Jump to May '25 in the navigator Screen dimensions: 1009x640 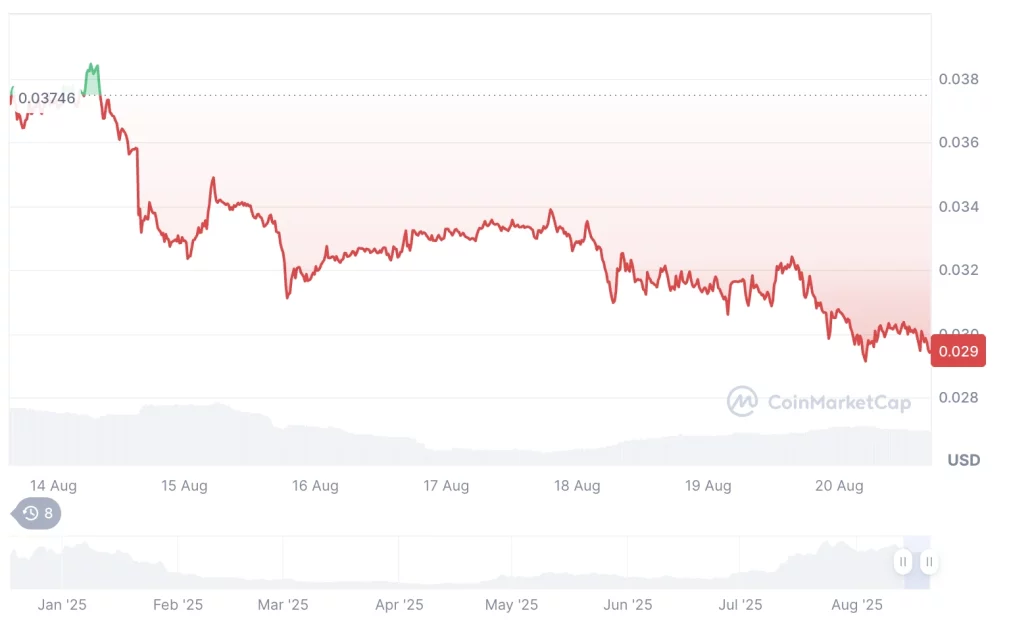click(x=511, y=605)
